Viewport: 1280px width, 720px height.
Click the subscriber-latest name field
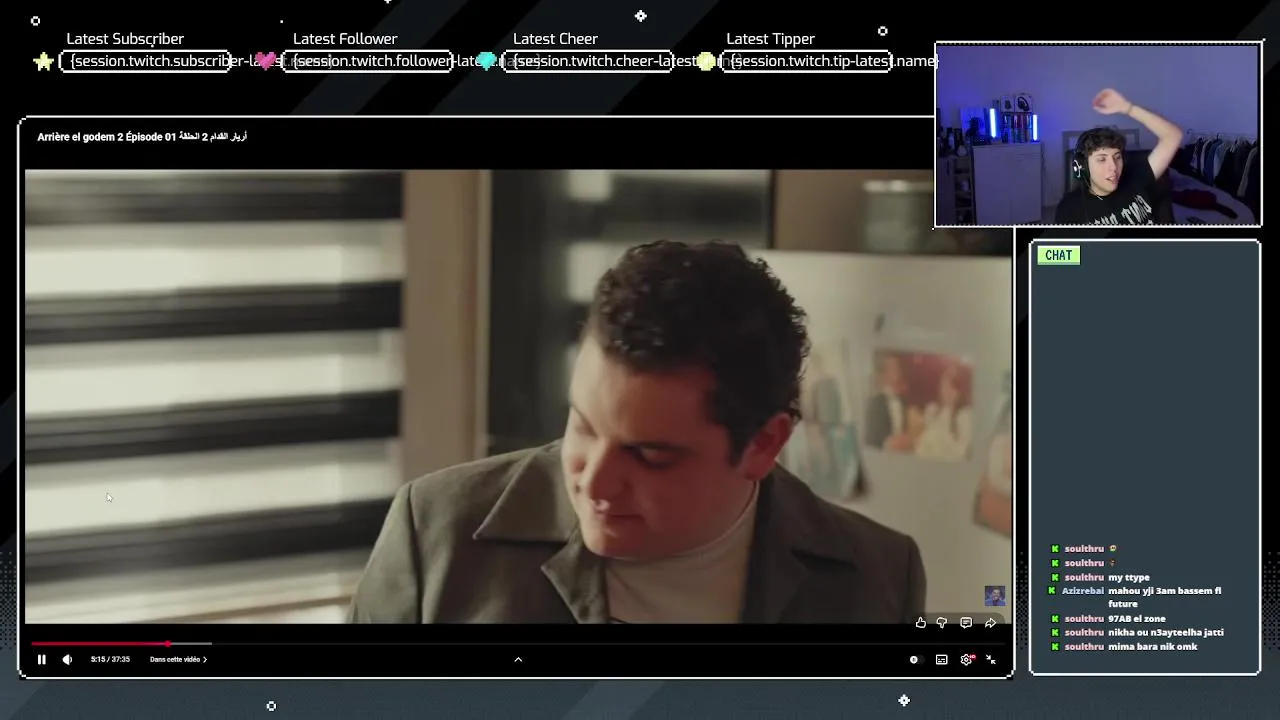point(146,61)
